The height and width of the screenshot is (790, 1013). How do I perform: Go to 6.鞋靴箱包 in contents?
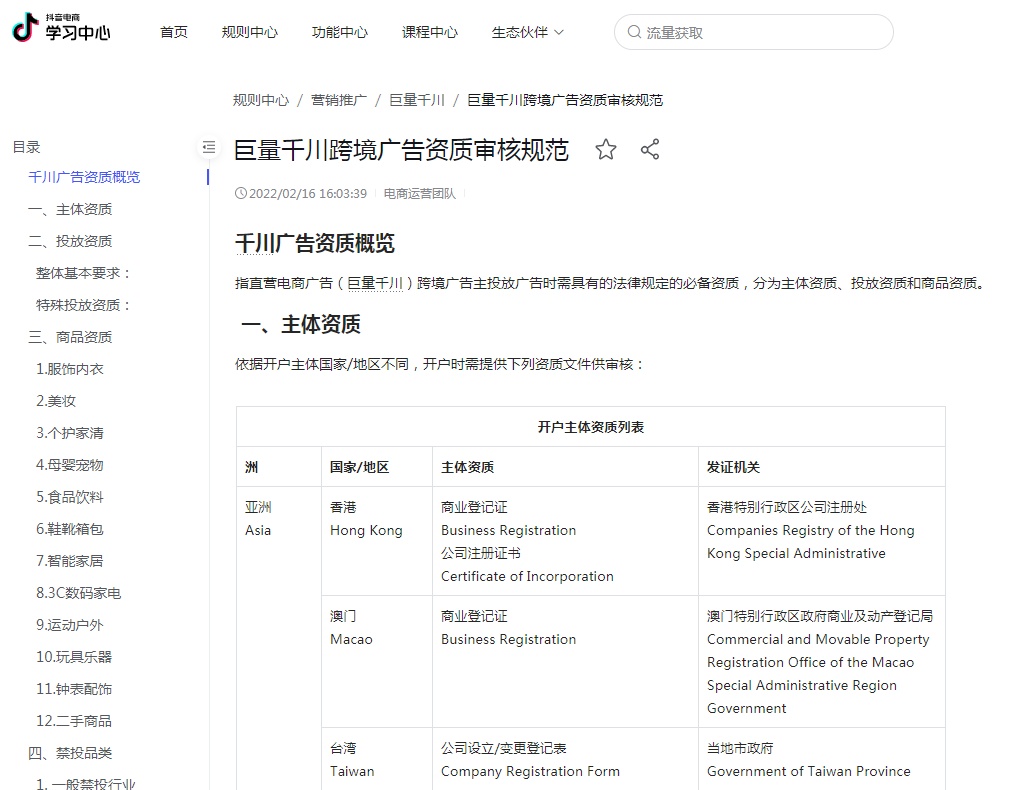click(x=70, y=529)
